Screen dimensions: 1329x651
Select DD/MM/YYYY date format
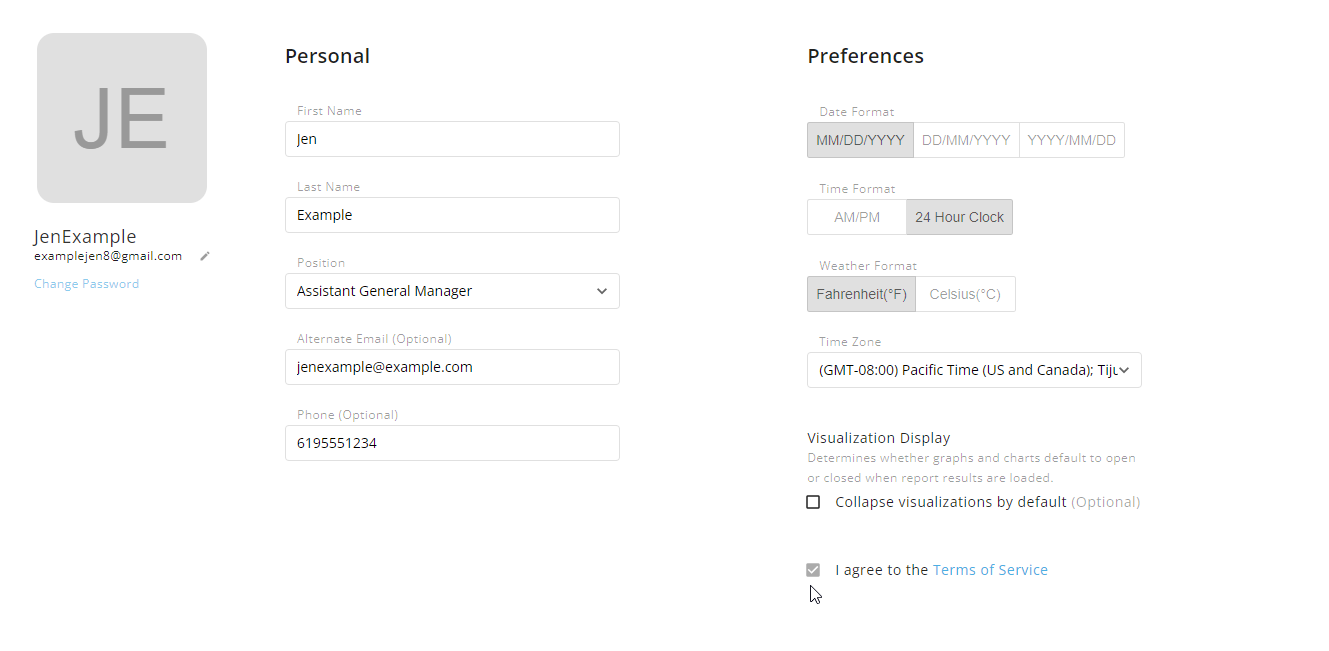click(x=966, y=140)
